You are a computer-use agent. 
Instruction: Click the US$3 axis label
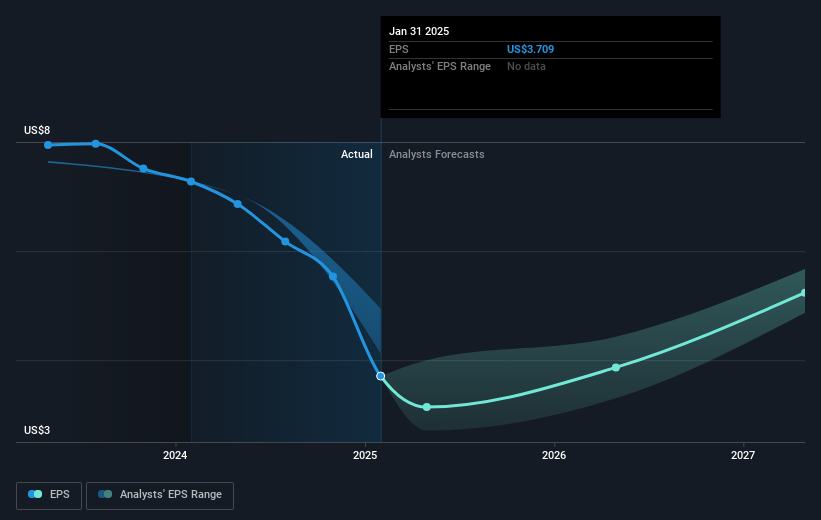[x=37, y=430]
